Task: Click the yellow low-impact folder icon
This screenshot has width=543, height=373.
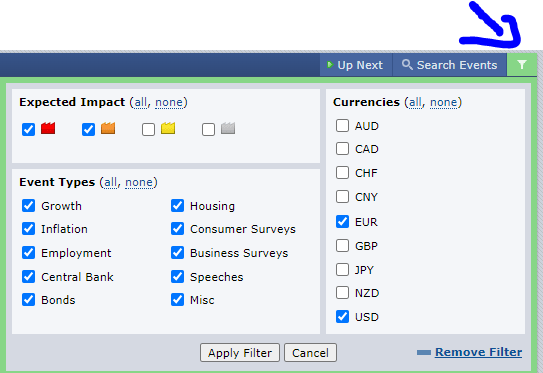Action: point(168,128)
